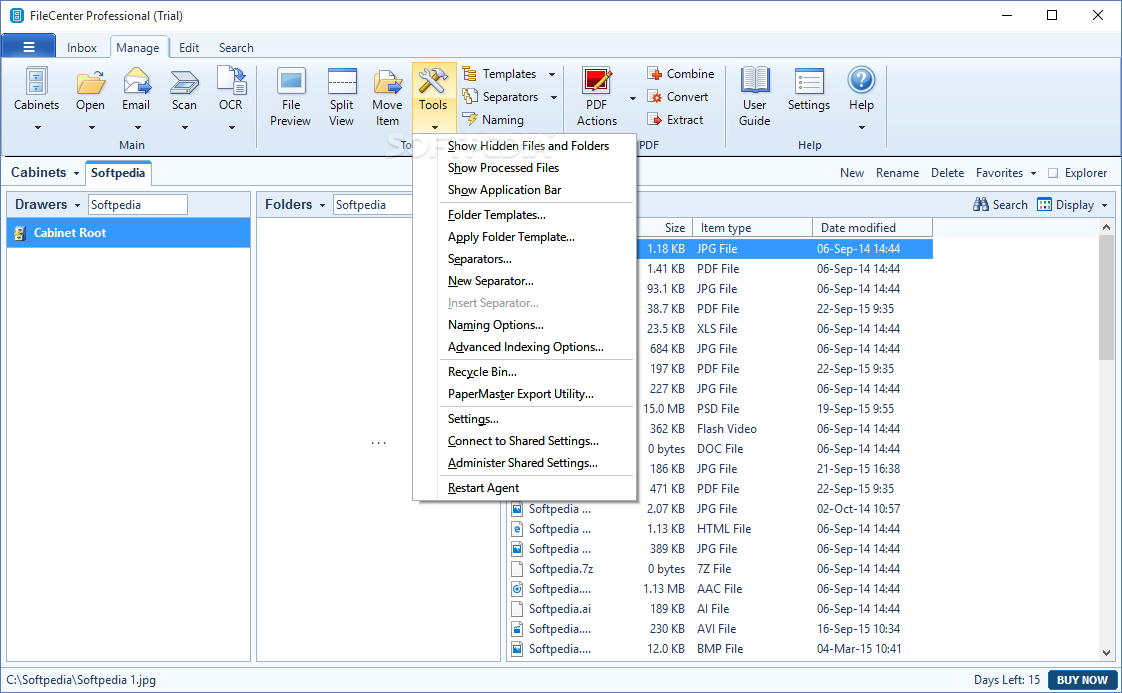Click Delete in the cabinets bar
This screenshot has width=1122, height=693.
(x=947, y=173)
